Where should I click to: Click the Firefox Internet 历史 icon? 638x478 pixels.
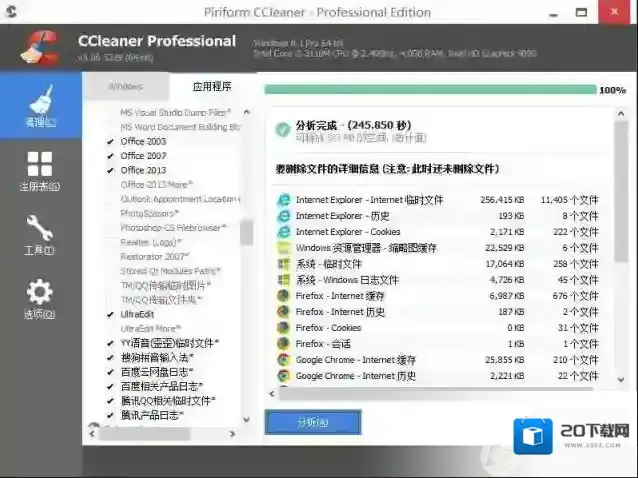(284, 312)
